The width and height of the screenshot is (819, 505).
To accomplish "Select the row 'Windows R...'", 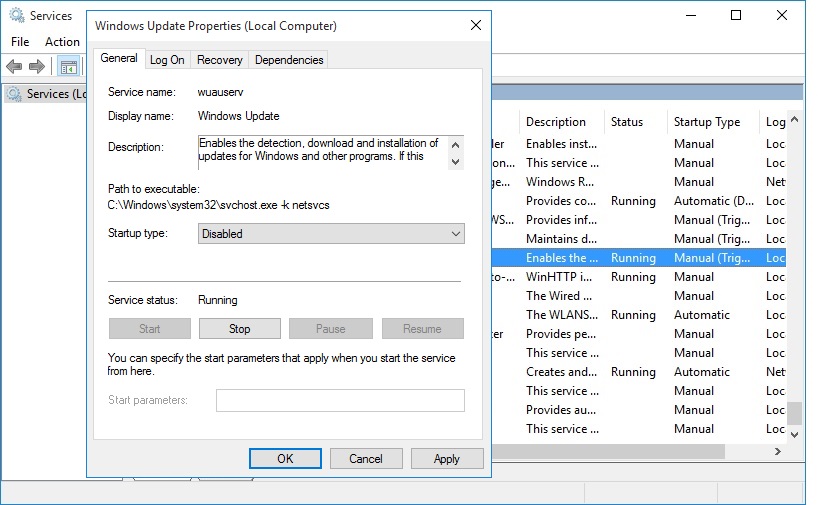I will [639, 182].
